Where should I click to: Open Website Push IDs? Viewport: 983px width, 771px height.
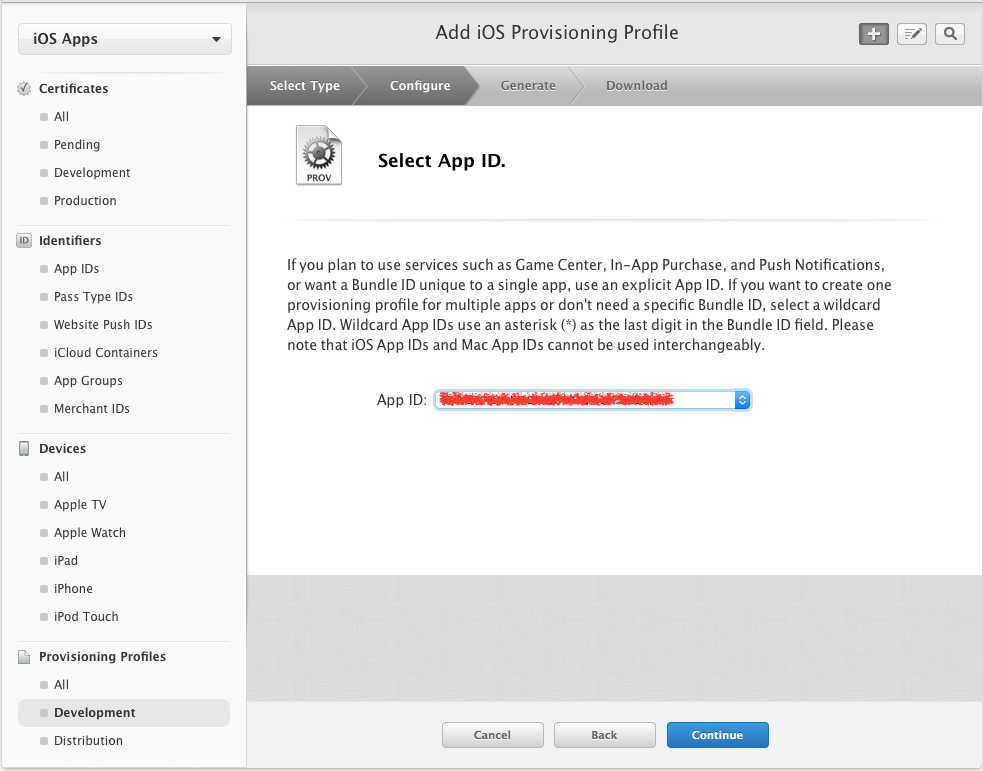tap(103, 325)
